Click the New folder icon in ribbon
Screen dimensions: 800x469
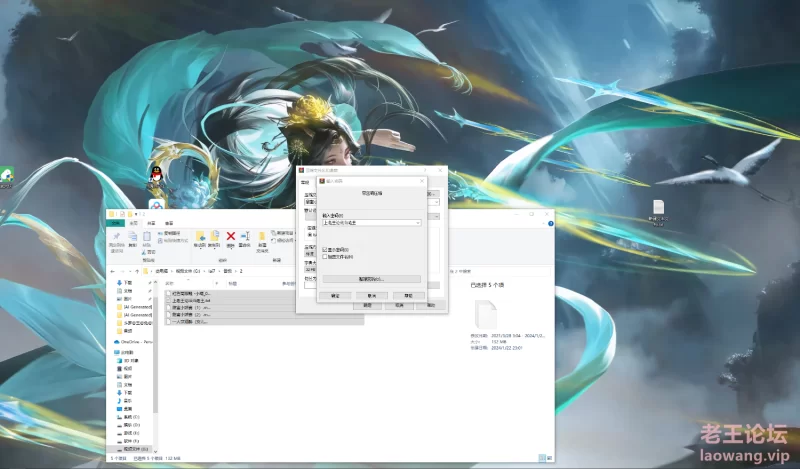(x=262, y=236)
